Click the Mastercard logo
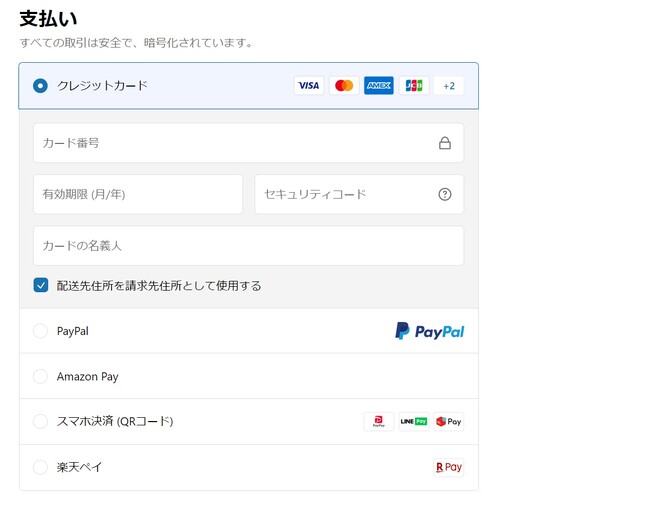The image size is (650, 507). [344, 86]
